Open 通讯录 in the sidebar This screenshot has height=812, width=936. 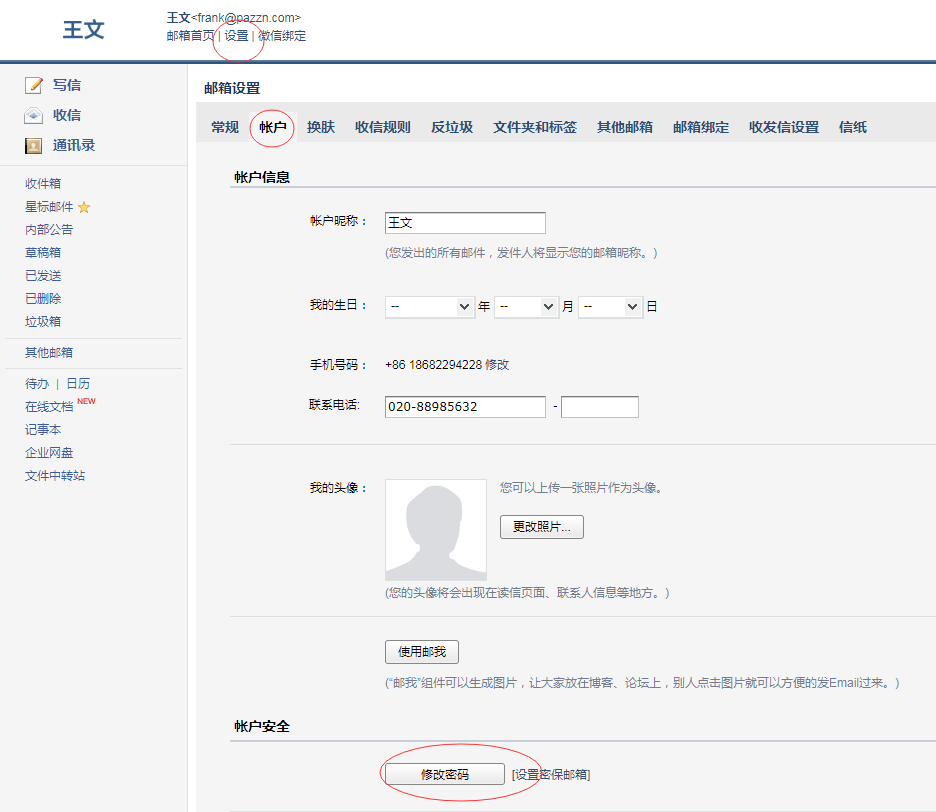[x=73, y=146]
